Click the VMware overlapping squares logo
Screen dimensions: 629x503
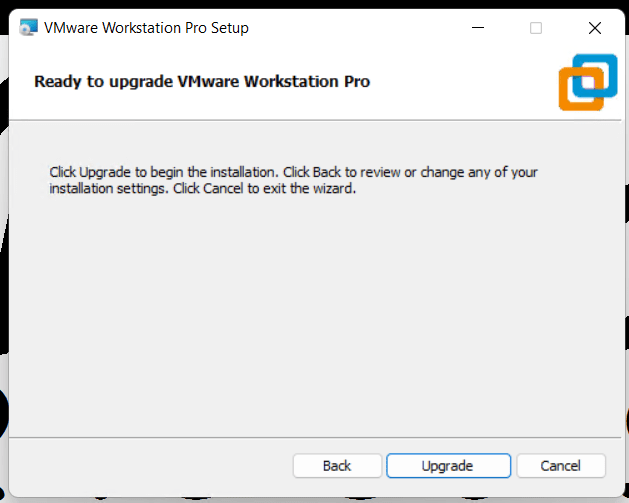(x=587, y=83)
